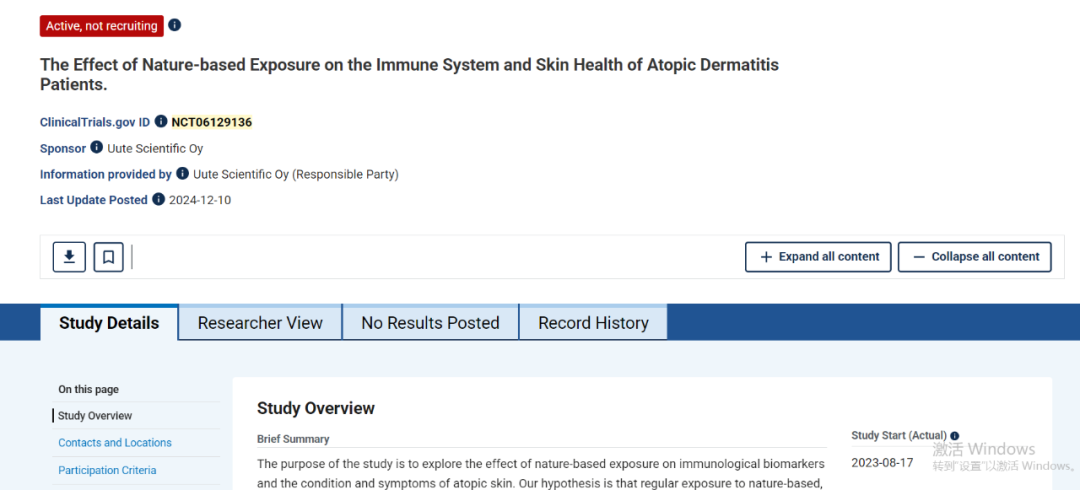Click the Active, not recruiting status badge
This screenshot has width=1080, height=490.
(x=101, y=26)
